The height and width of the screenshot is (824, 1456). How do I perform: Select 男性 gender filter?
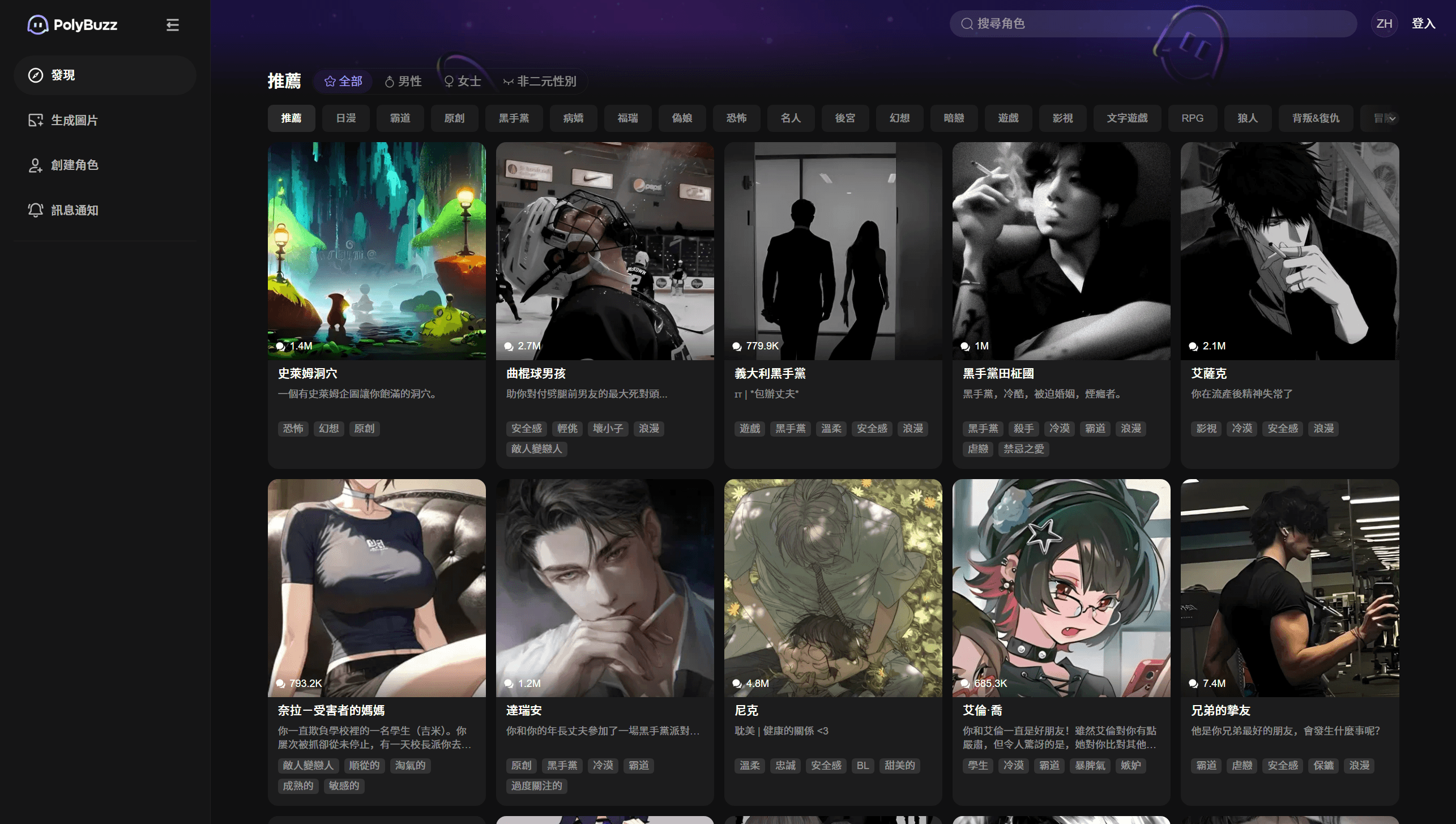(x=403, y=82)
